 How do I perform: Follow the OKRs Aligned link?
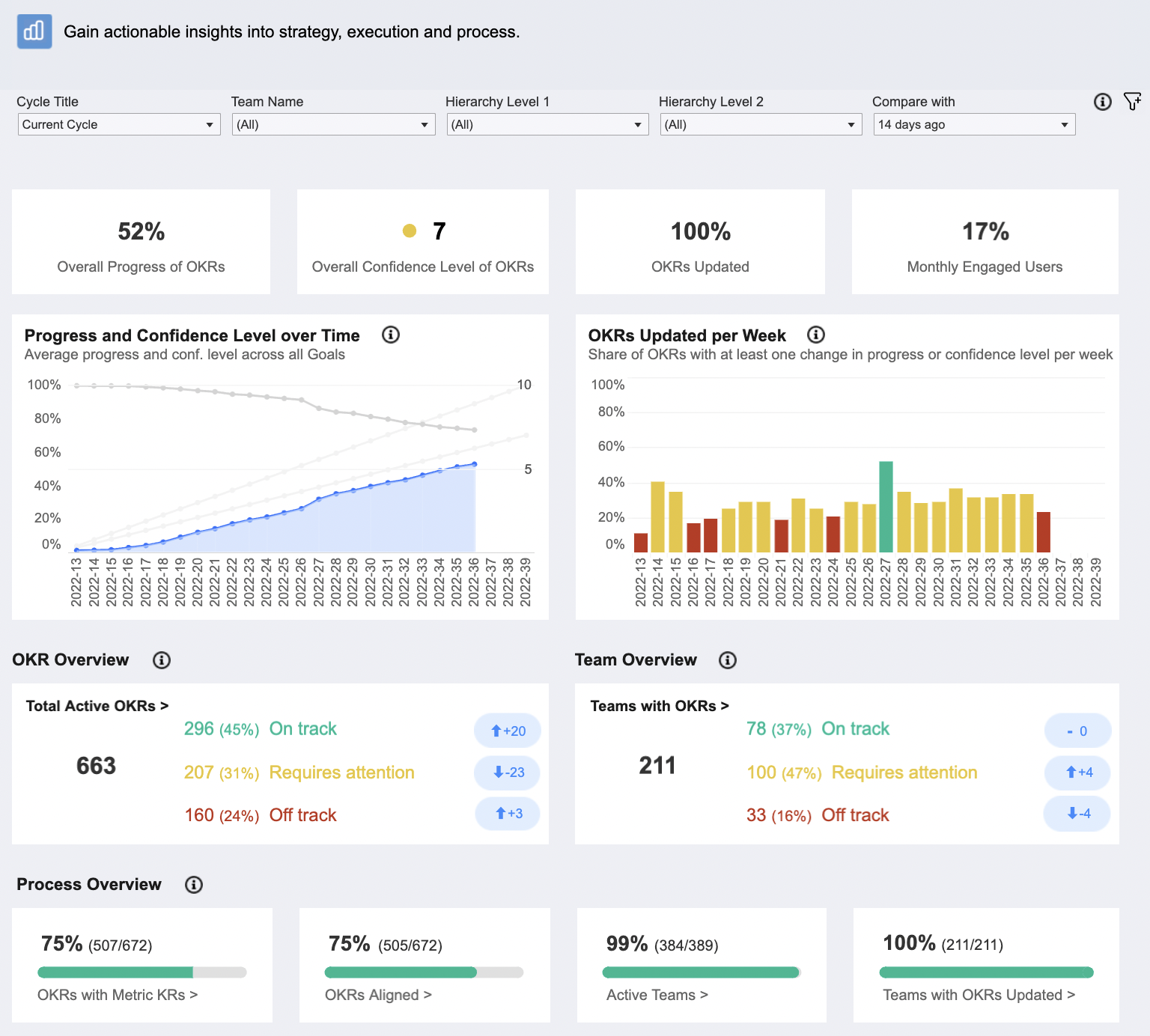378,995
